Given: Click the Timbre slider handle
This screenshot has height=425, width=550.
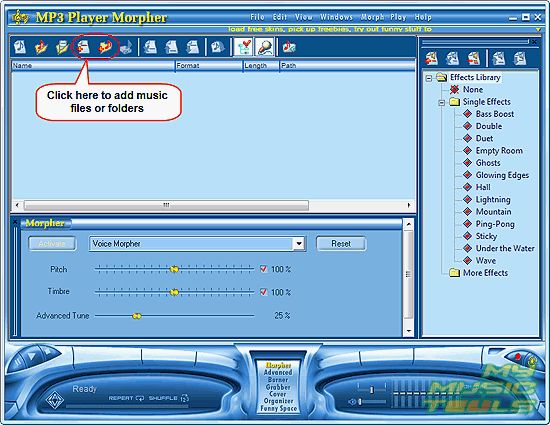Looking at the screenshot, I should tap(174, 292).
